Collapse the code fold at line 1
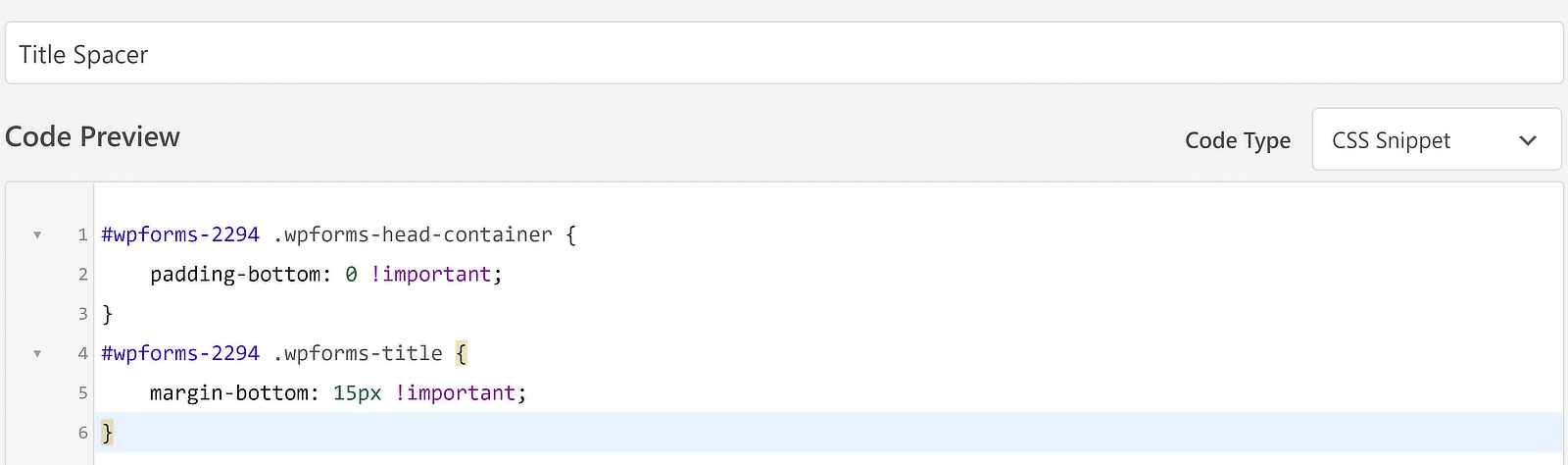This screenshot has height=465, width=1568. click(37, 235)
